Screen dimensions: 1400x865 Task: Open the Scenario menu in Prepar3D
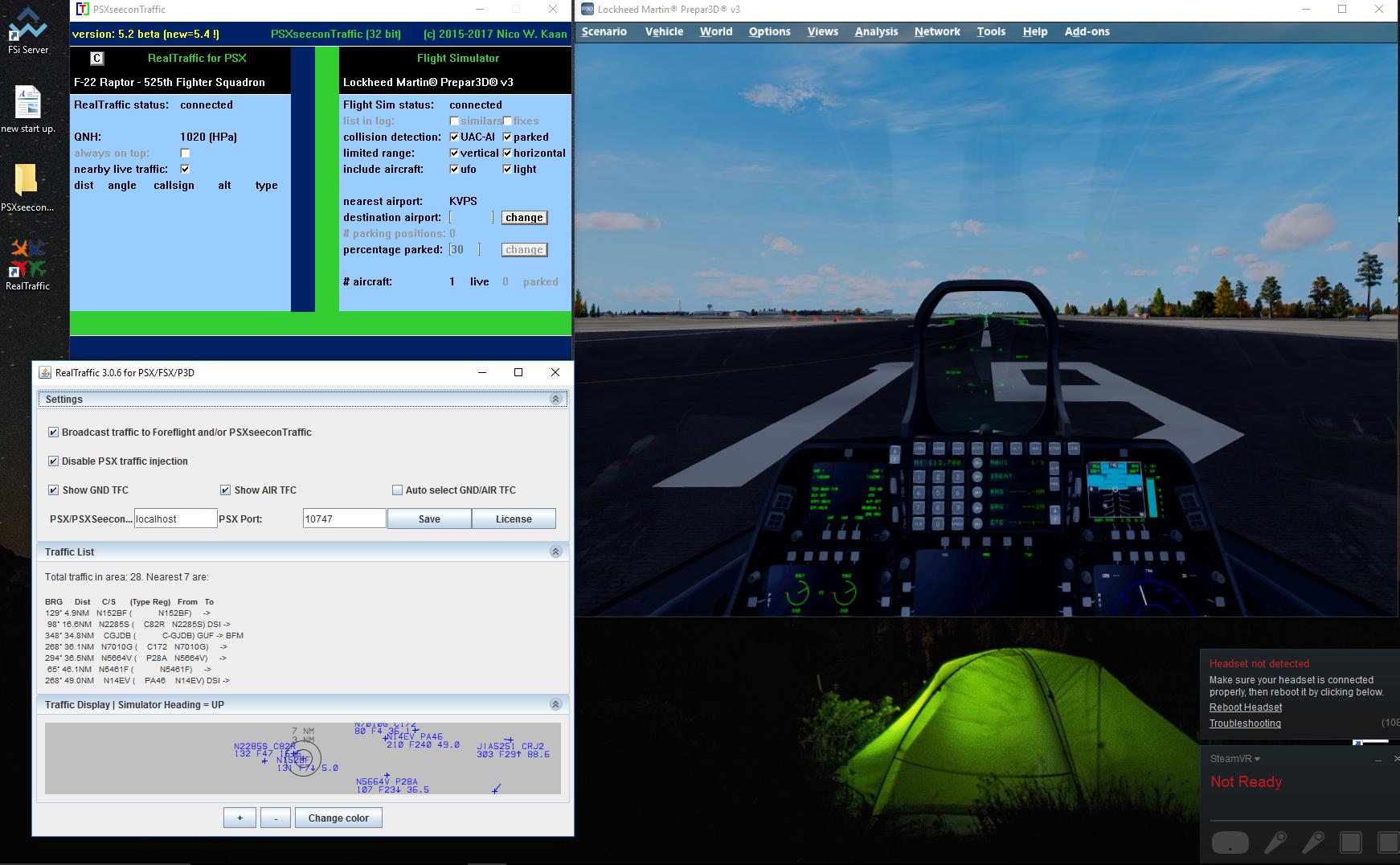point(604,31)
